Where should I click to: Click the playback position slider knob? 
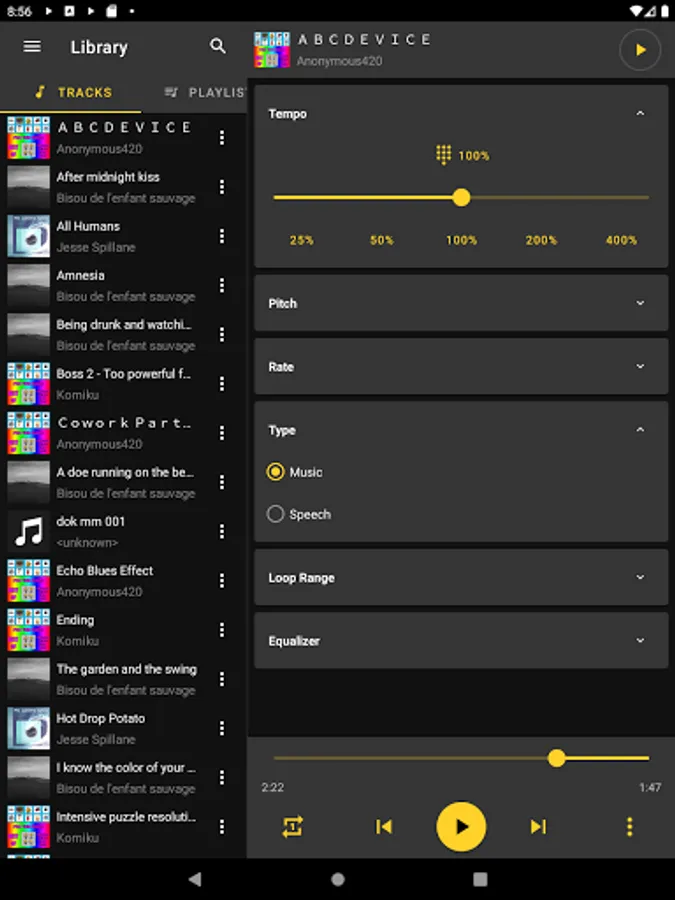(x=557, y=758)
